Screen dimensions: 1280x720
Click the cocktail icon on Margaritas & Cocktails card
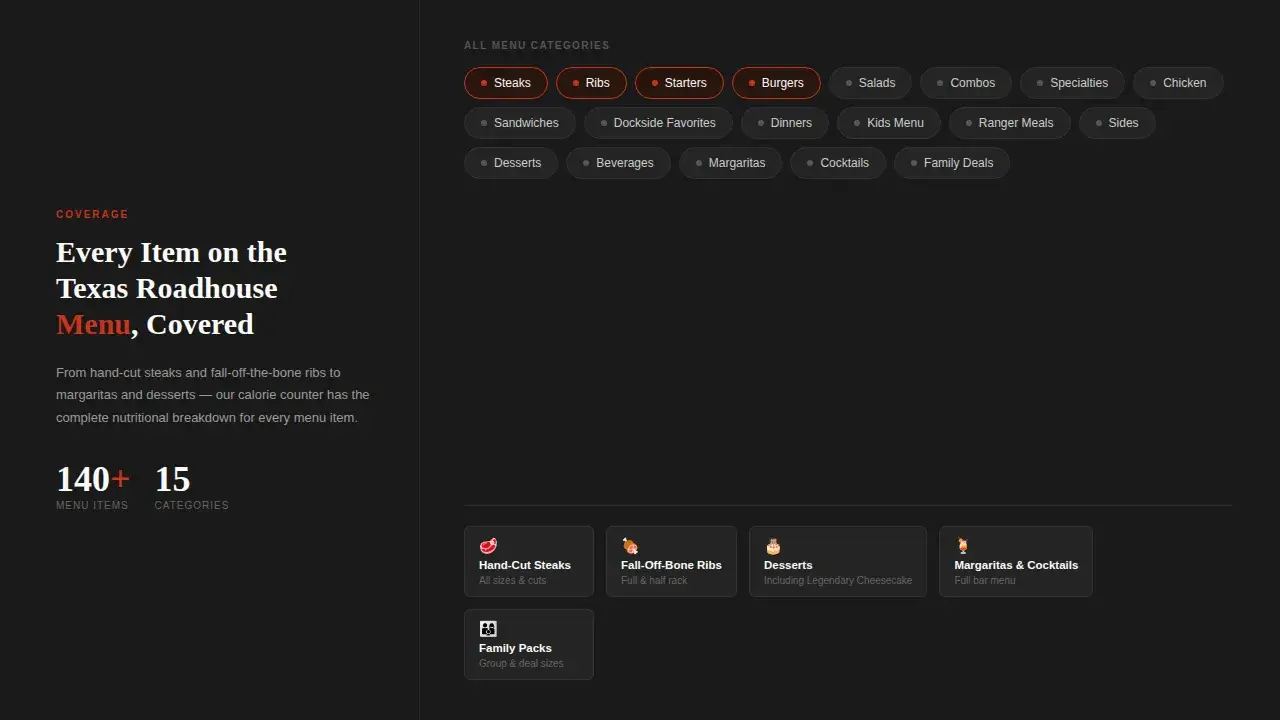[x=963, y=546]
